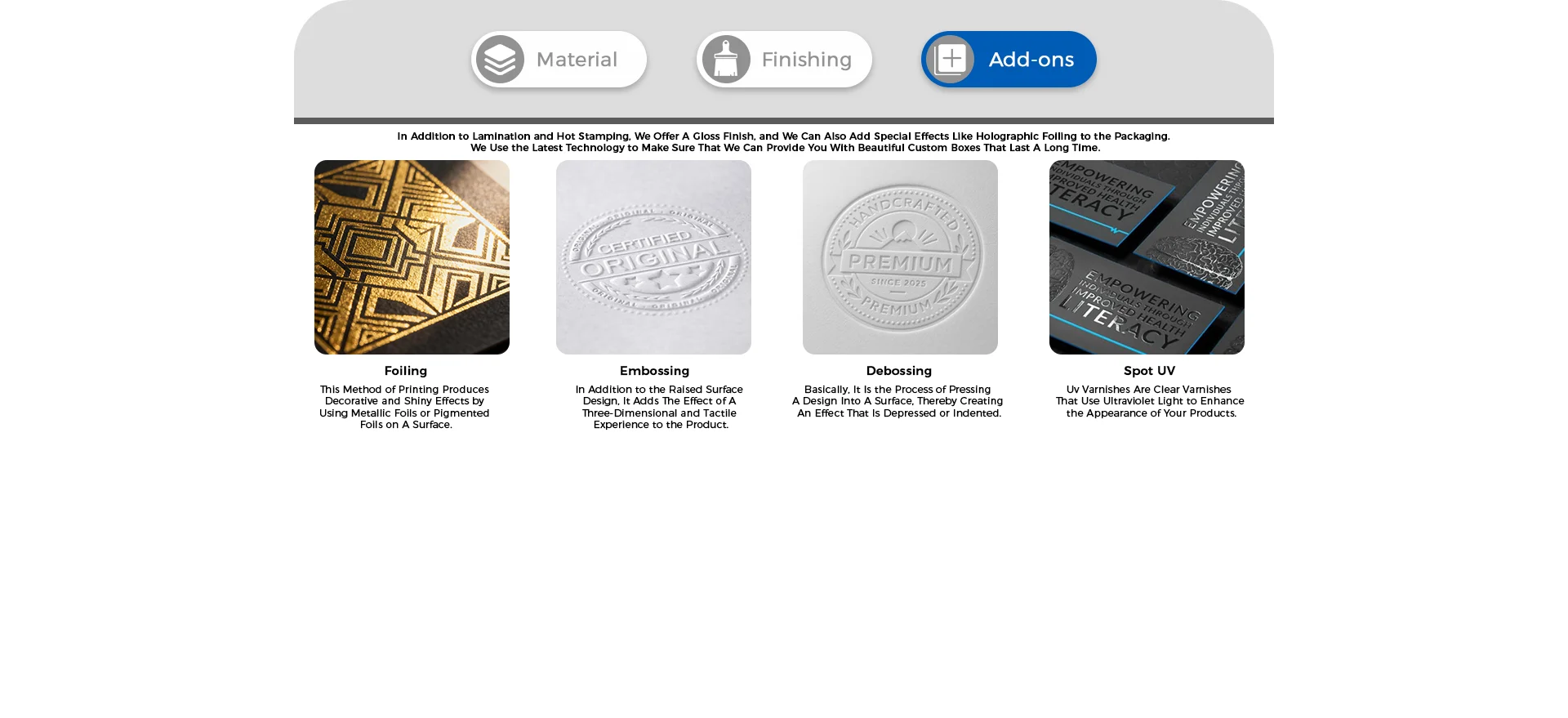This screenshot has height=718, width=1568.
Task: Open the Spot UV cards image
Action: [x=1147, y=257]
